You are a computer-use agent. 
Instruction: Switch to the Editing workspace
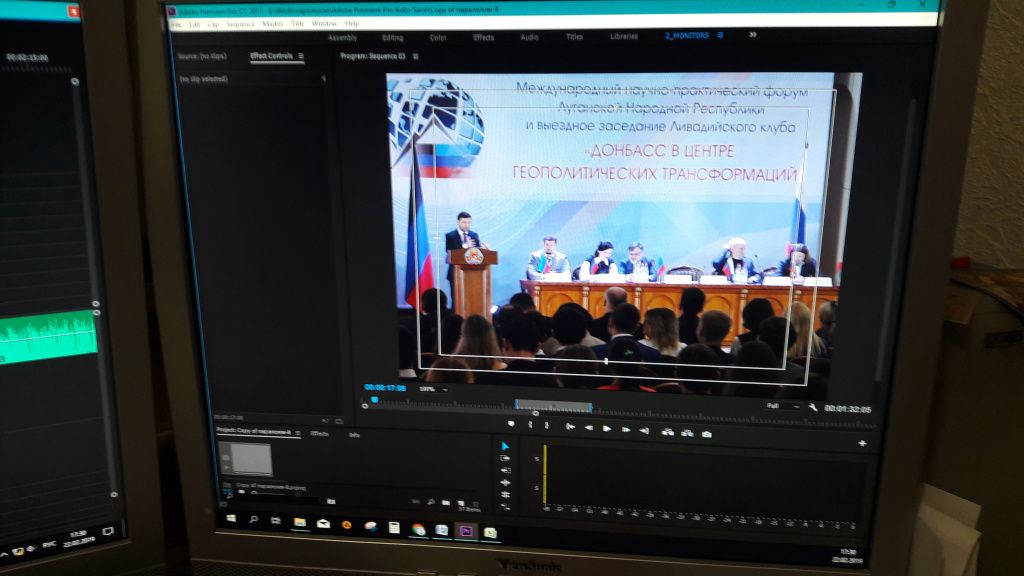click(x=392, y=38)
